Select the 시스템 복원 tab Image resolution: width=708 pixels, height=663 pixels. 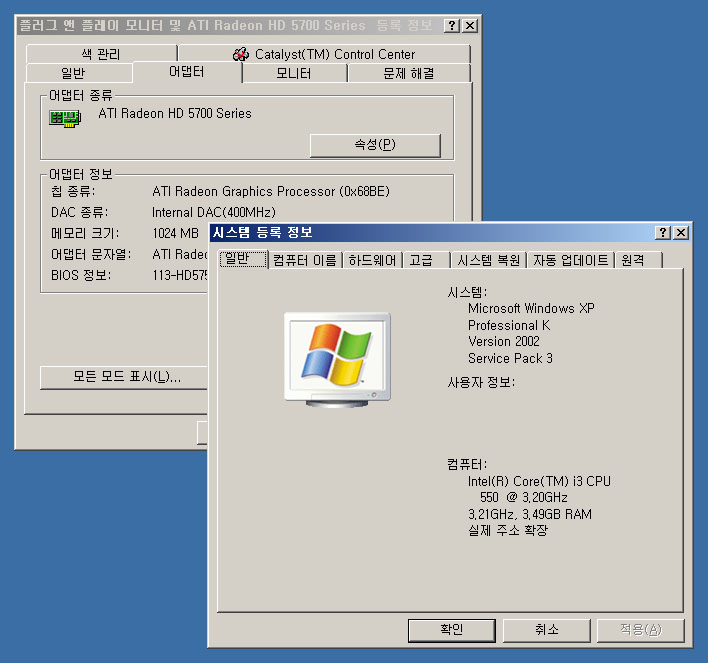[489, 260]
